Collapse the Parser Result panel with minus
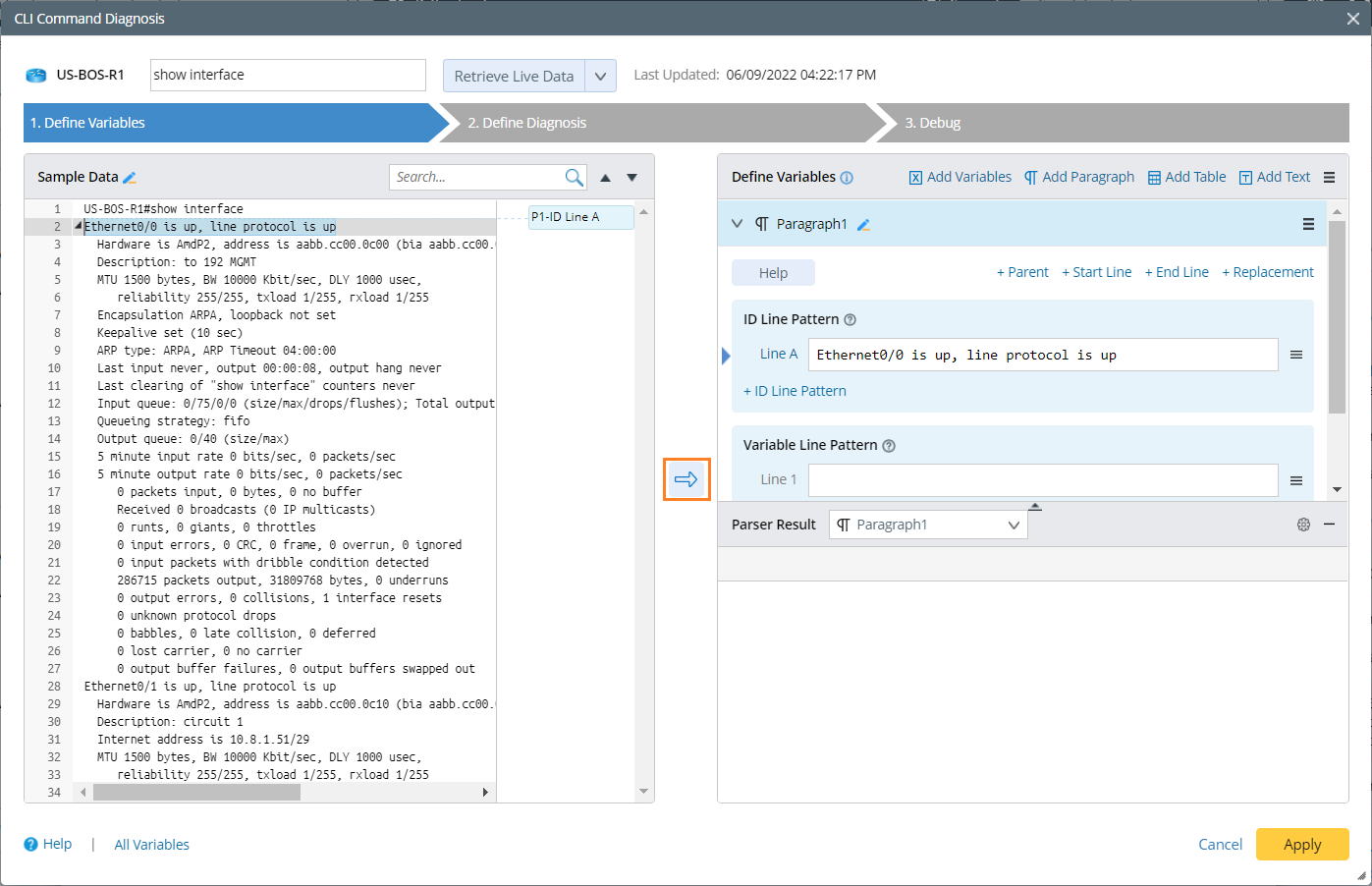The width and height of the screenshot is (1372, 886). click(x=1329, y=525)
